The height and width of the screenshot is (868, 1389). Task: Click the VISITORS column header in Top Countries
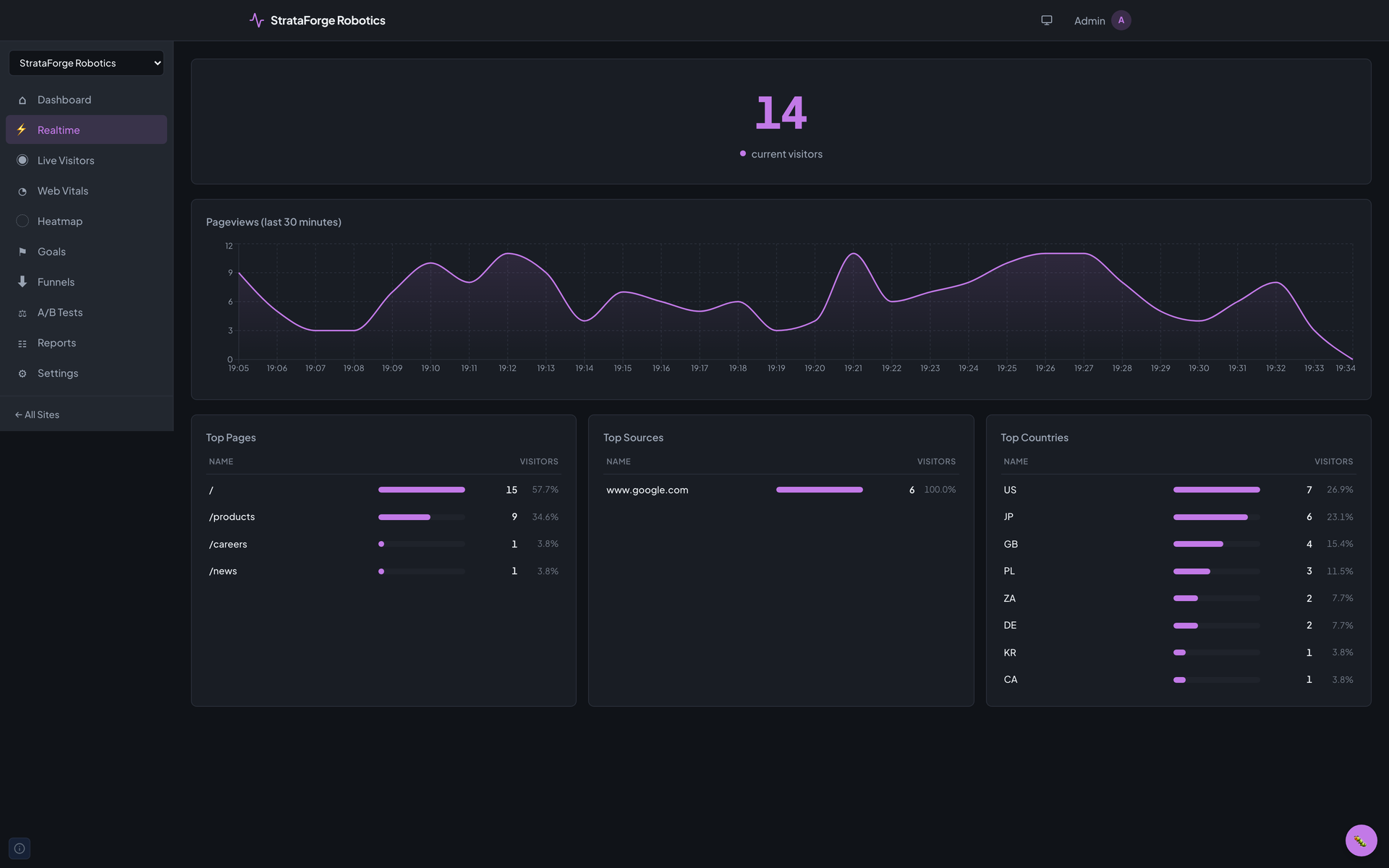click(1333, 461)
